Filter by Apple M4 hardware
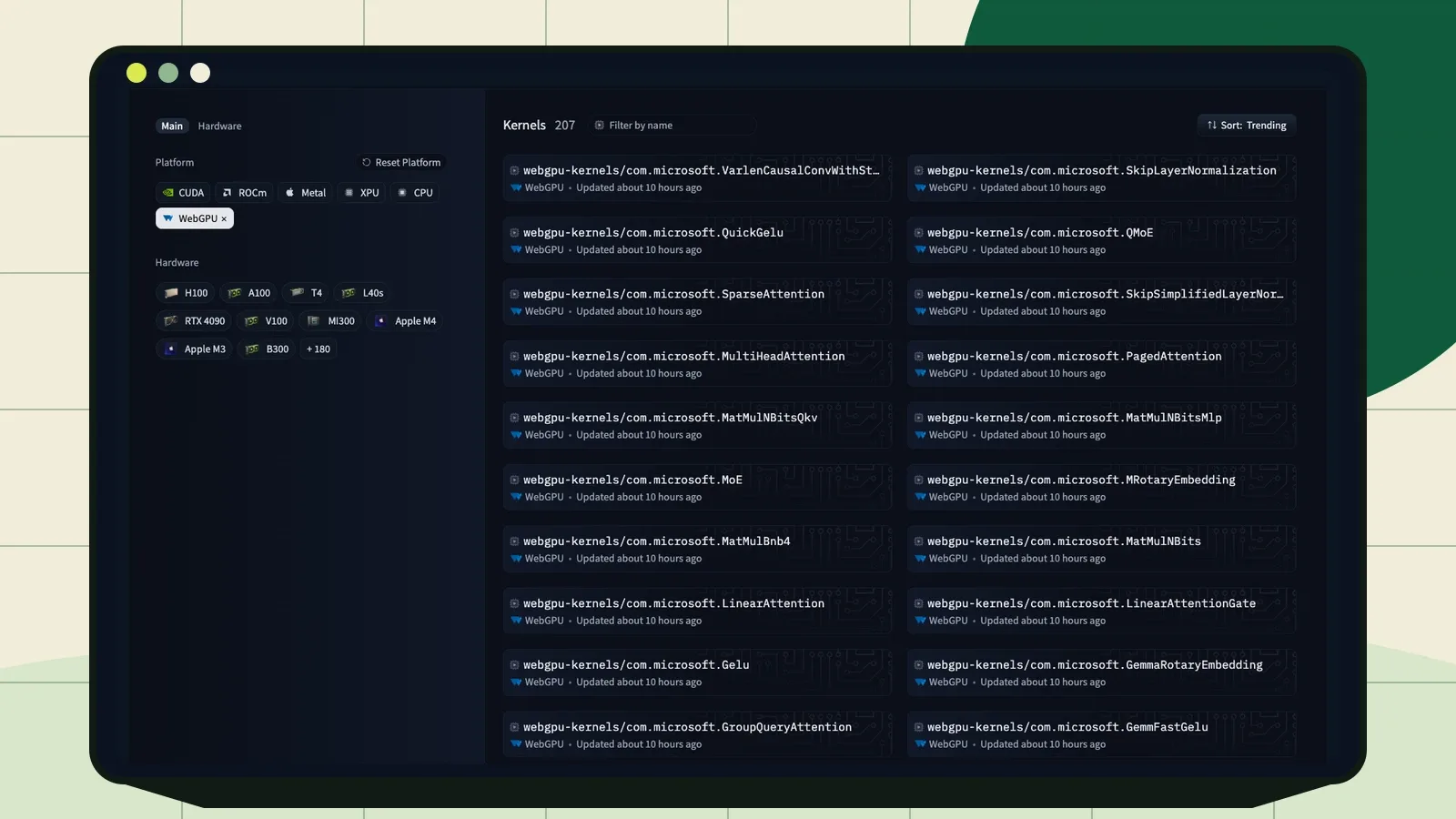1456x819 pixels. [x=406, y=321]
